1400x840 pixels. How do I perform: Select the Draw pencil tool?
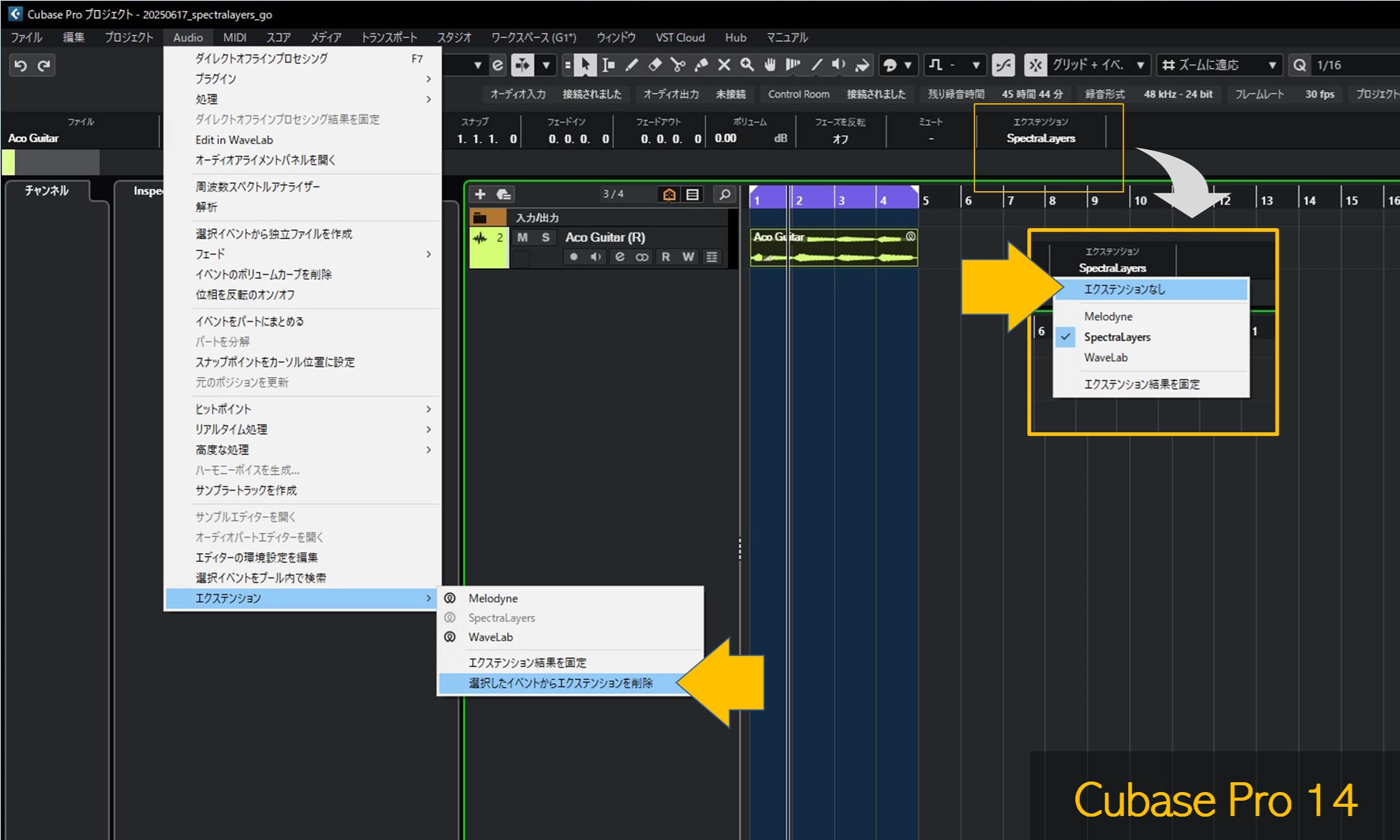[632, 65]
